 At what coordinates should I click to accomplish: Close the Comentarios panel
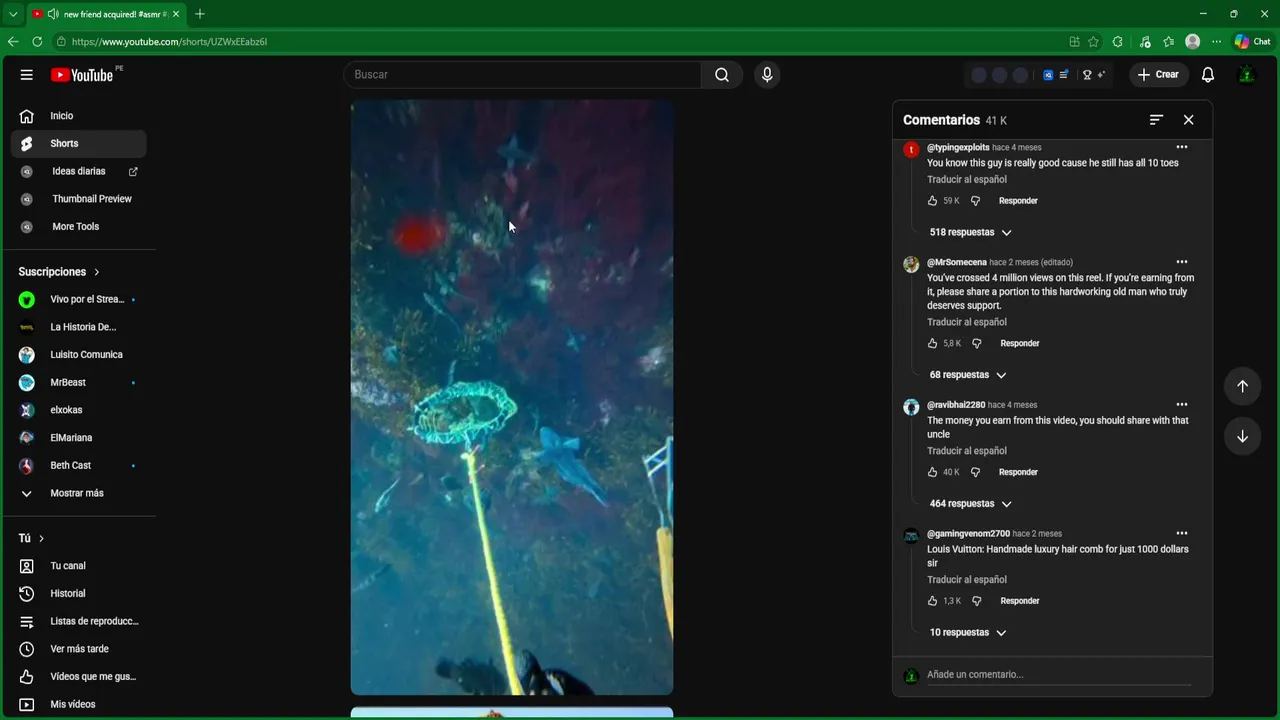1188,120
